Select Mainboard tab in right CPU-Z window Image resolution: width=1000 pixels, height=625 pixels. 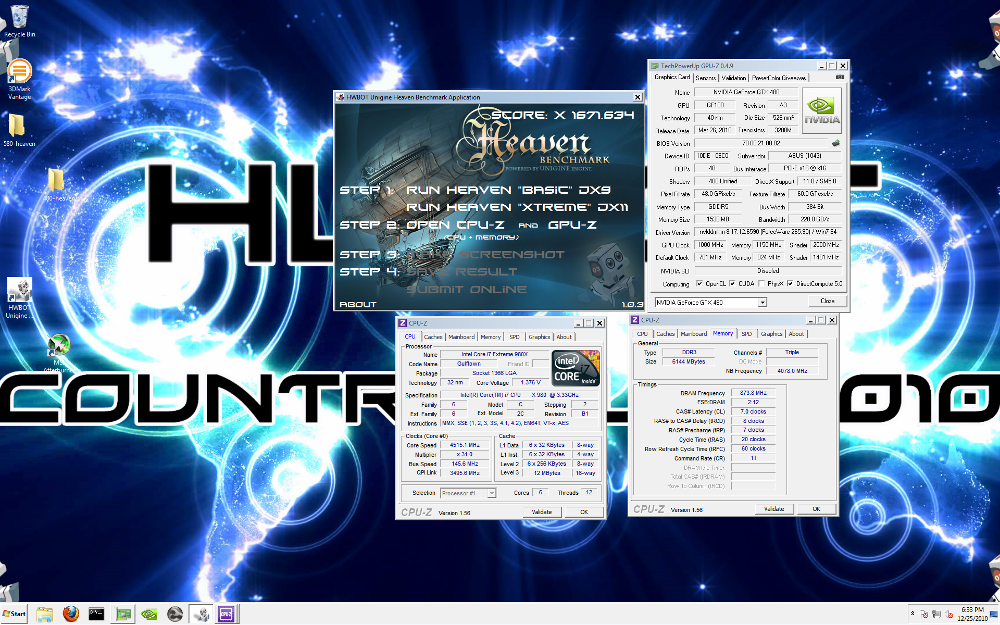pos(694,334)
